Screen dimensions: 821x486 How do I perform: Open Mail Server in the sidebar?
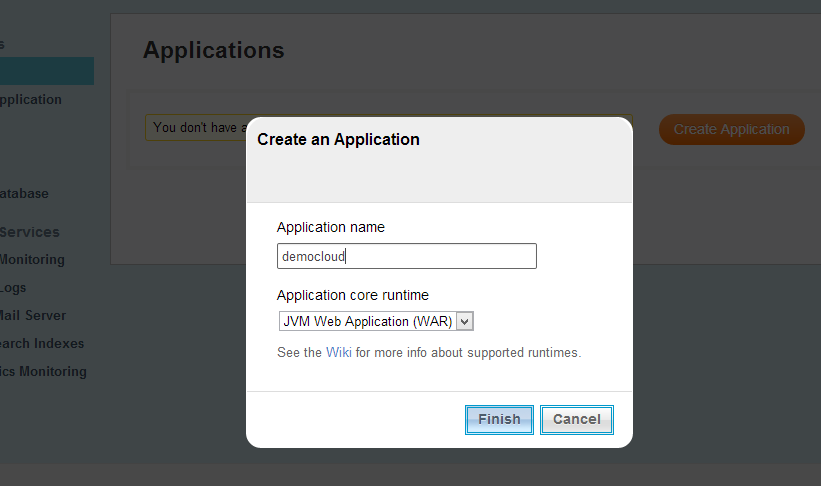click(x=33, y=315)
